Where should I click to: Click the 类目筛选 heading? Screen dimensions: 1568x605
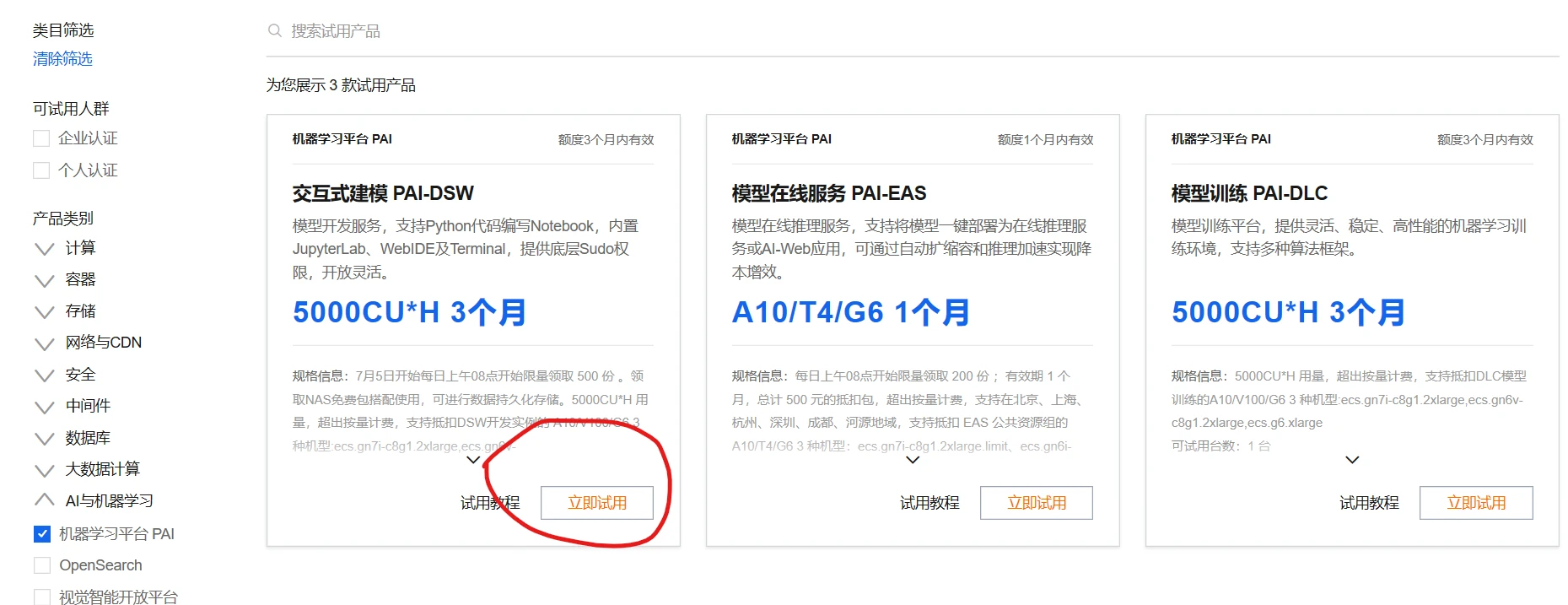[x=63, y=30]
